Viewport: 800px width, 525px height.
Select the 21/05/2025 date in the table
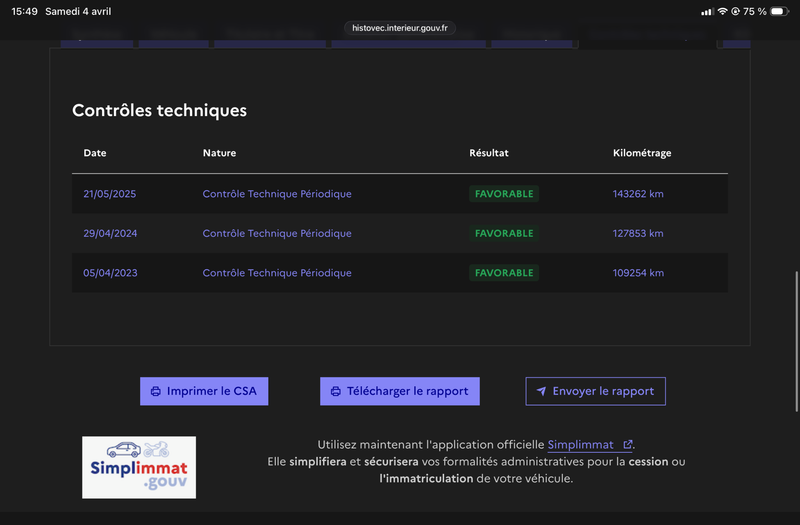click(109, 194)
